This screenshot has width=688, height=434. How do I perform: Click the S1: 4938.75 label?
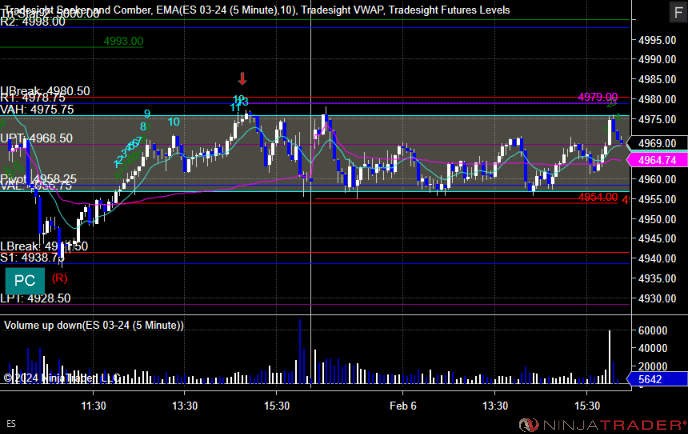32,258
